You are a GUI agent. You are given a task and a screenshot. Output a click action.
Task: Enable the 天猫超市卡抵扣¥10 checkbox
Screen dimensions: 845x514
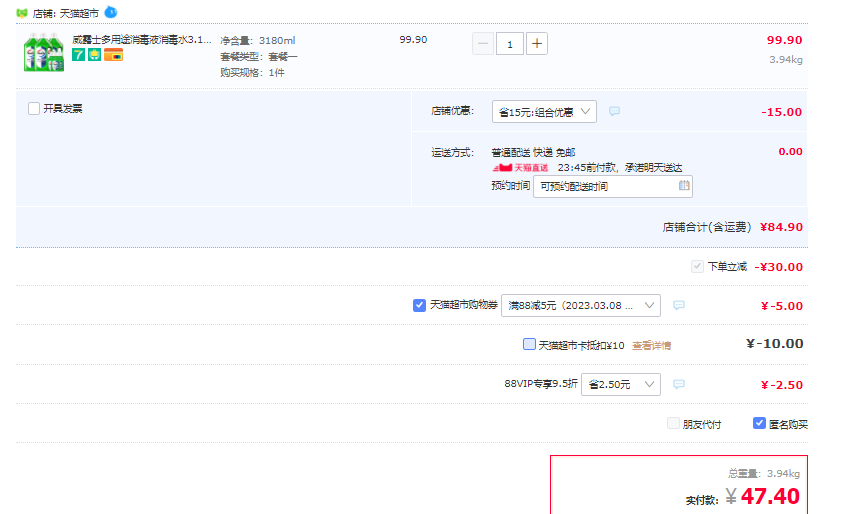point(529,344)
